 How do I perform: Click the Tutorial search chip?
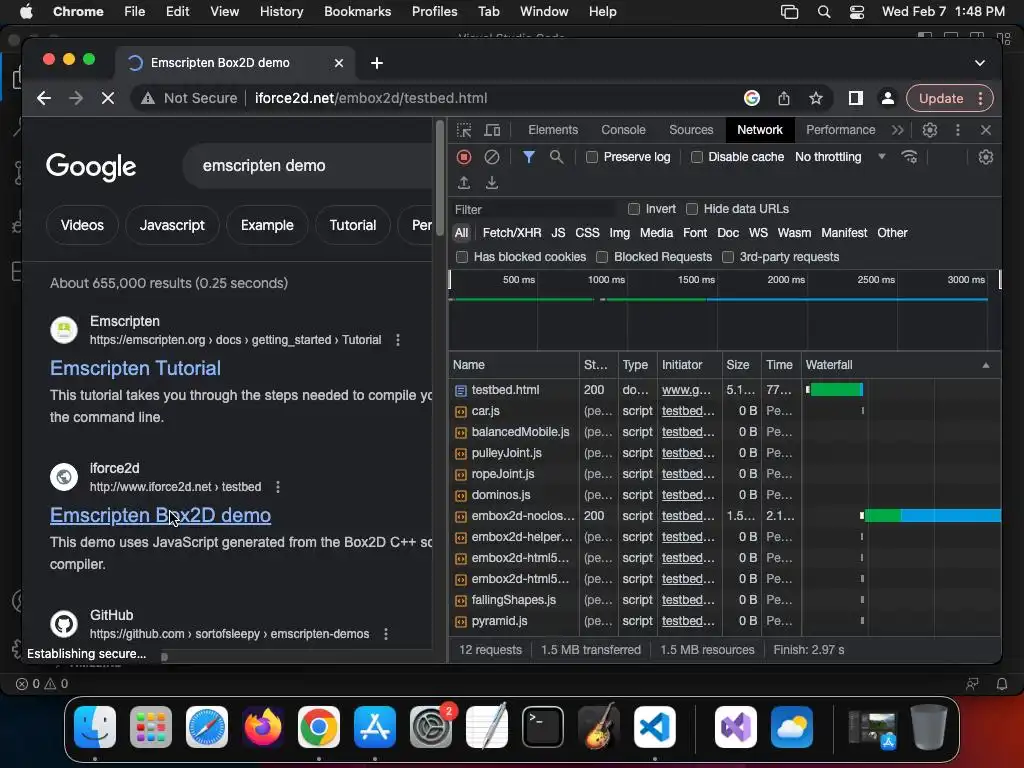click(x=353, y=225)
